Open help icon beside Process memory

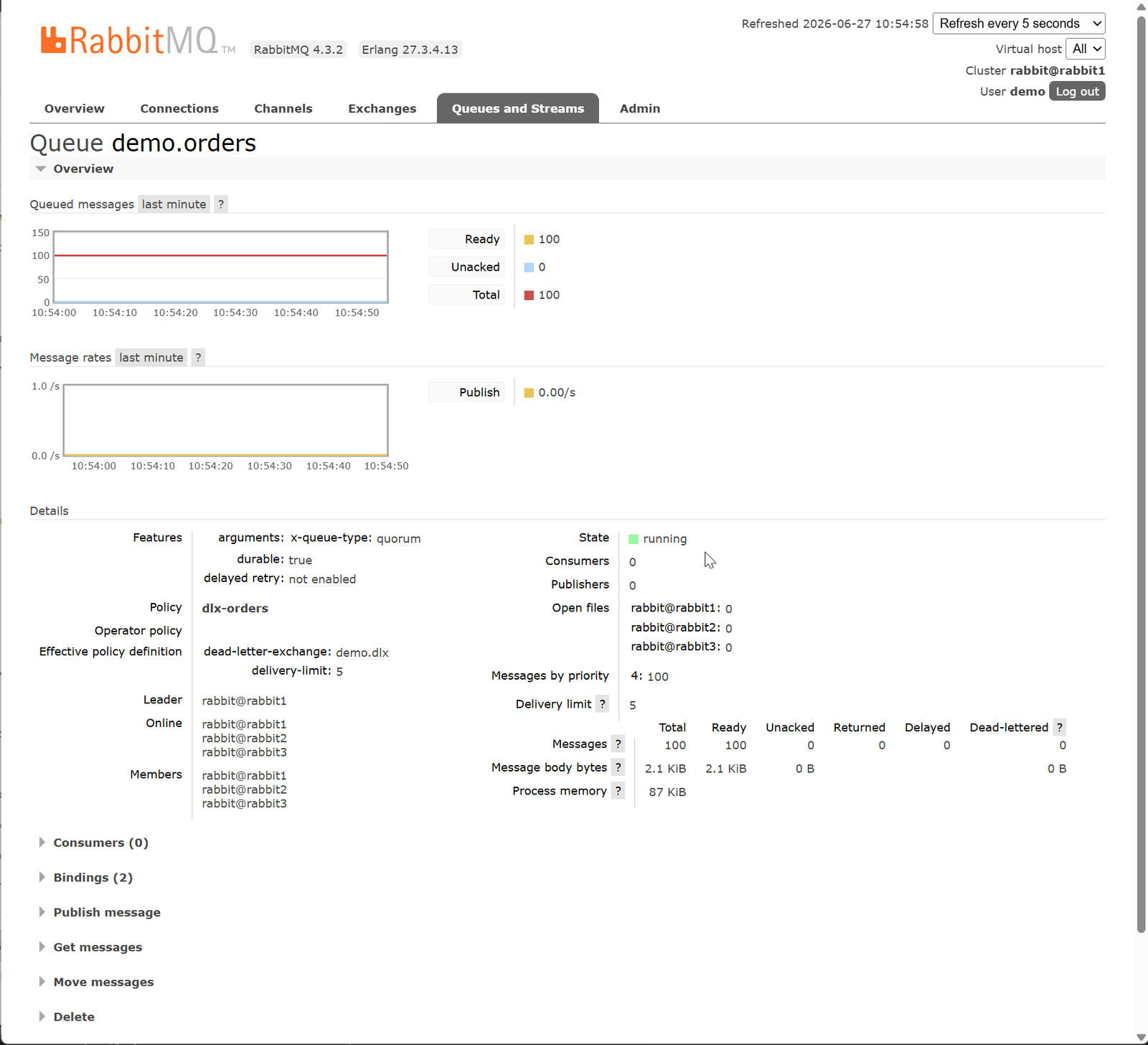pos(618,791)
